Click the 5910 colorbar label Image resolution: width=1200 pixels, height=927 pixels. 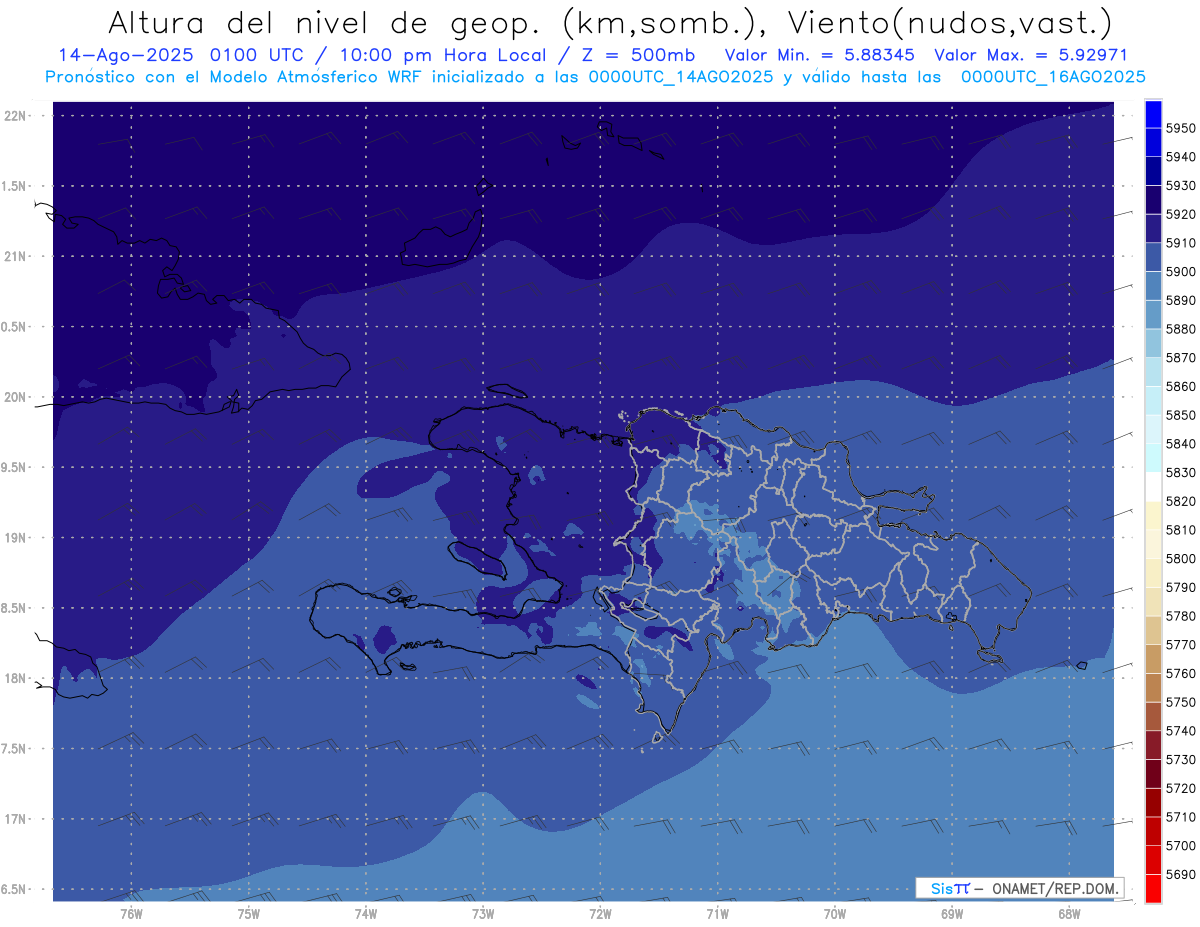(x=1180, y=243)
